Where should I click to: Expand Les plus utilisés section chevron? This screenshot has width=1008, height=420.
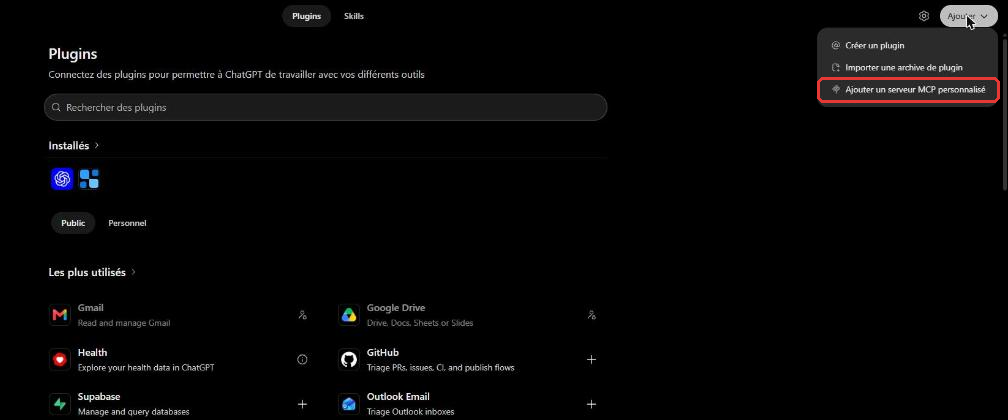point(134,272)
